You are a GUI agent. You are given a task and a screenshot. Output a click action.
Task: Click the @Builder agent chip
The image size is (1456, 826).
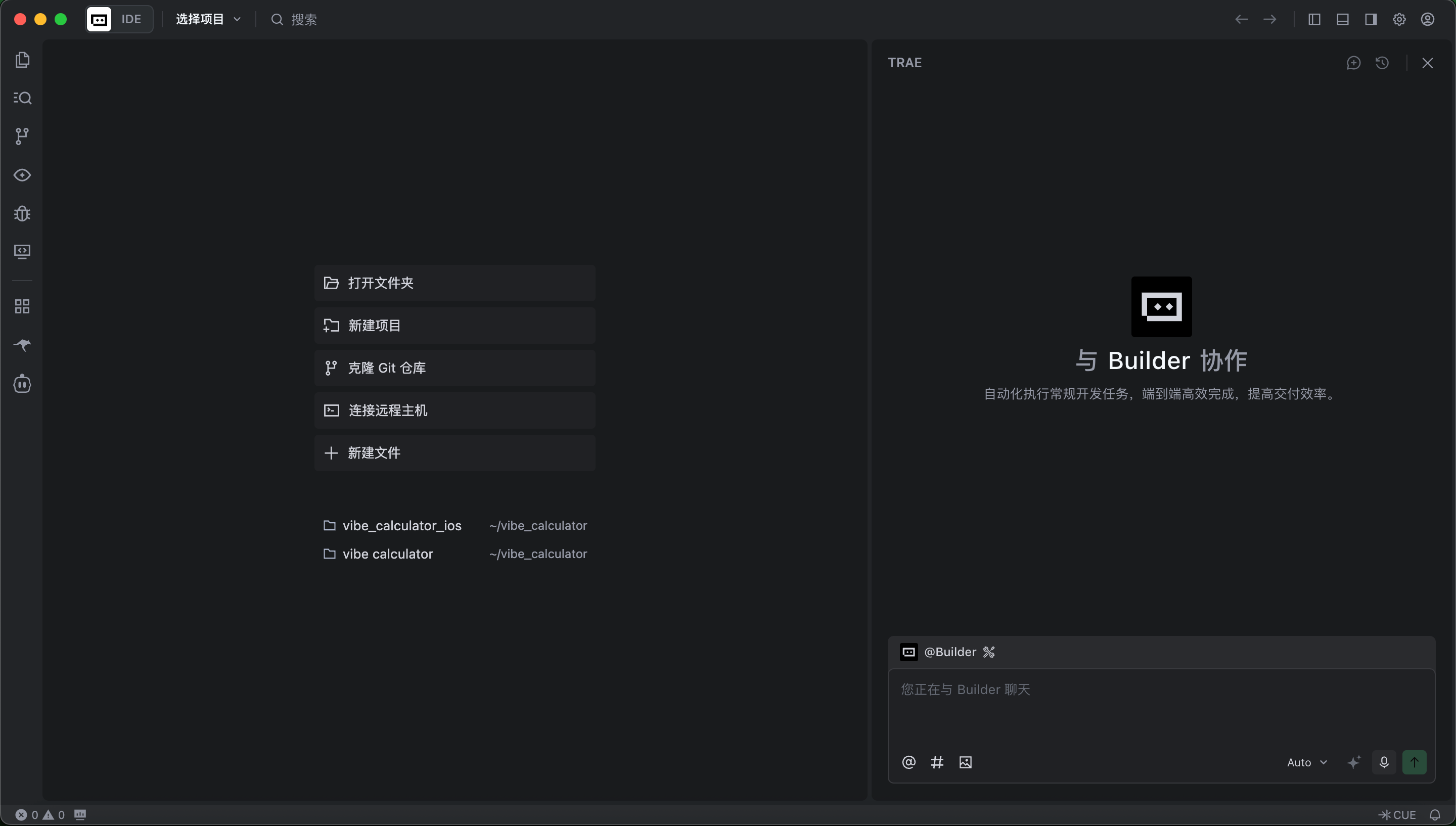point(938,652)
